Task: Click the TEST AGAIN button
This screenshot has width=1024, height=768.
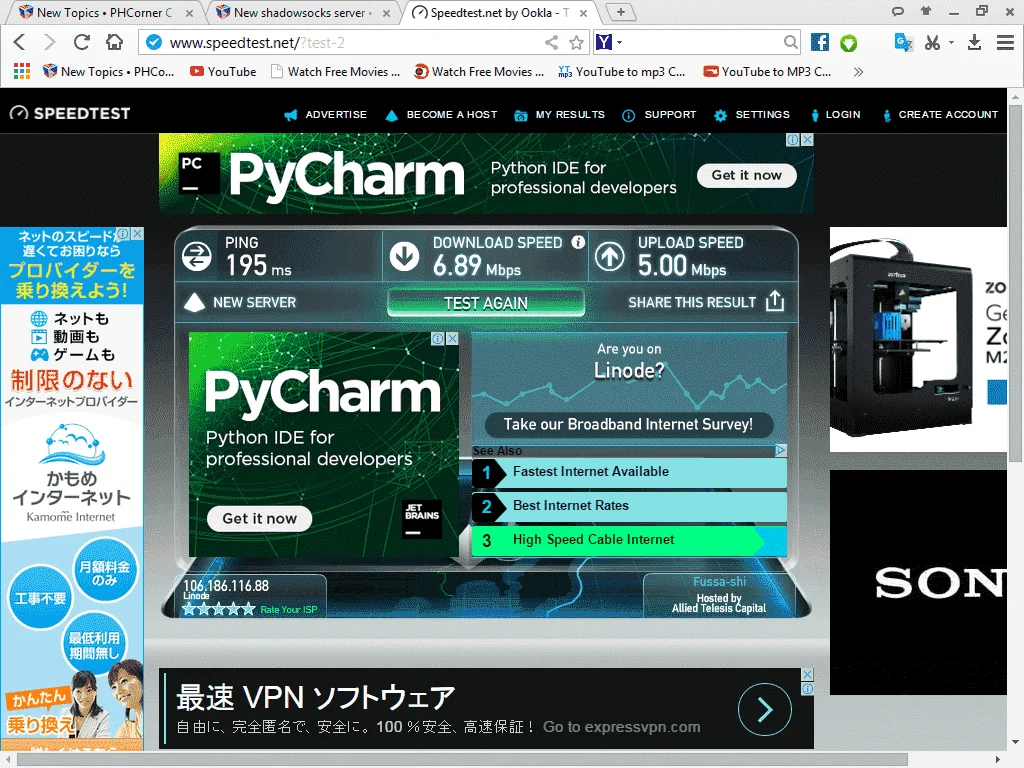Action: coord(485,303)
